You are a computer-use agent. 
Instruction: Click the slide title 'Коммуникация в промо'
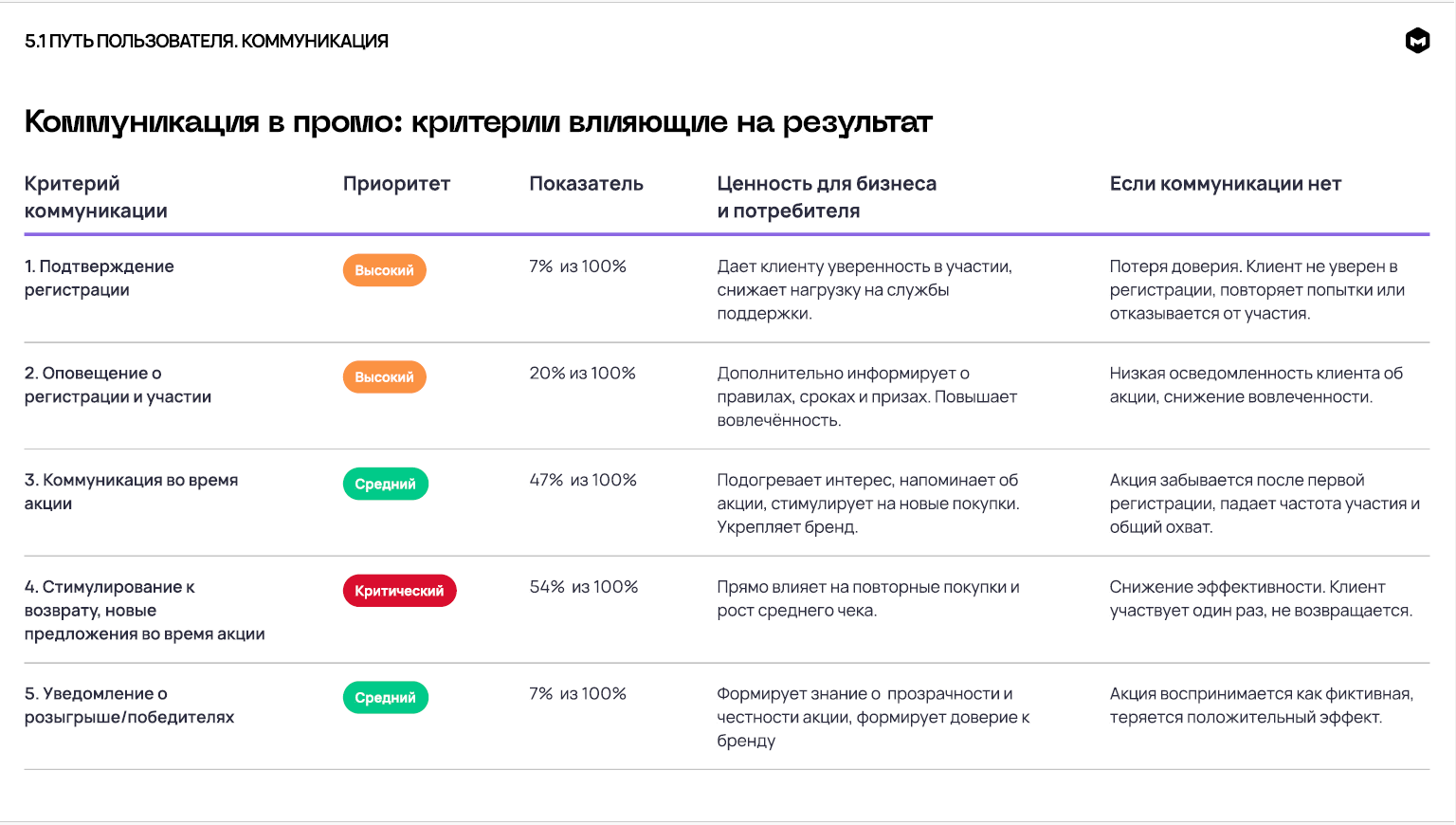click(478, 122)
